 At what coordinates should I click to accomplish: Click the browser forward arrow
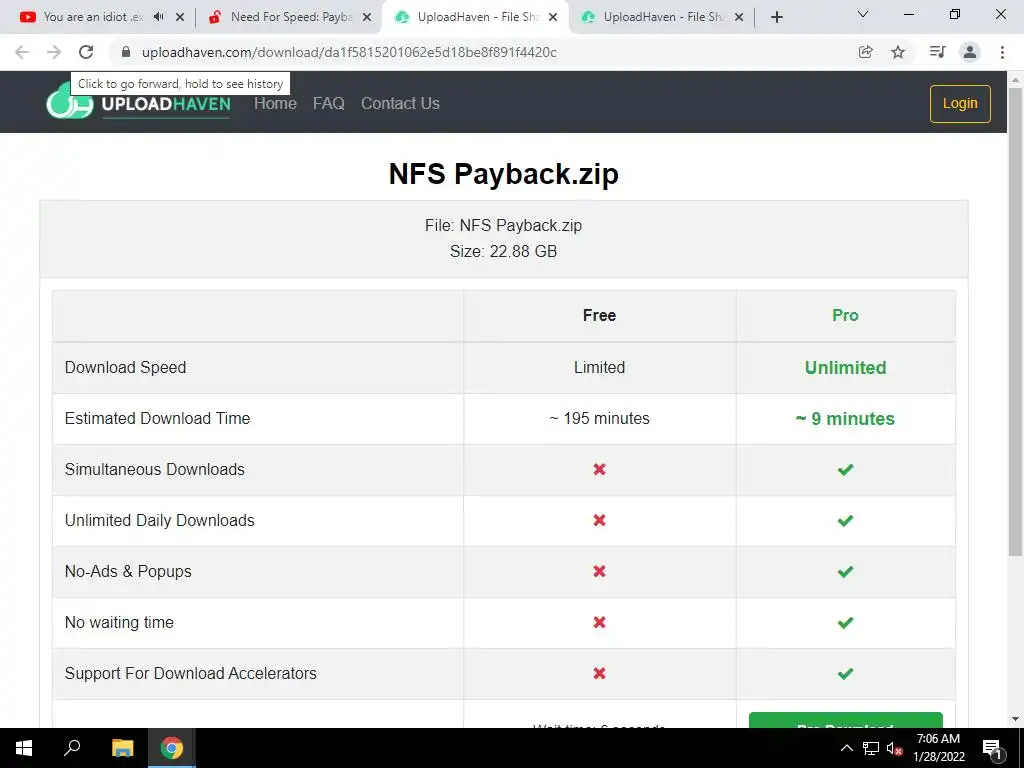tap(54, 52)
